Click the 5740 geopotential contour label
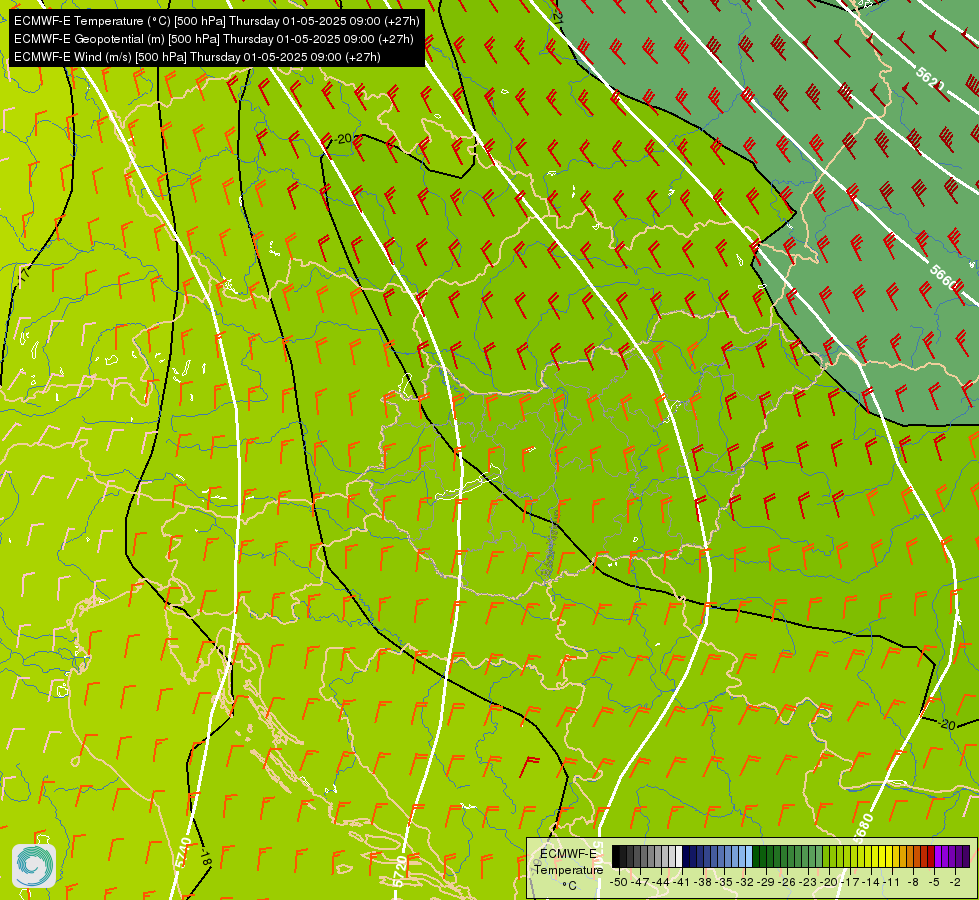Viewport: 979px width, 900px height. point(182,853)
